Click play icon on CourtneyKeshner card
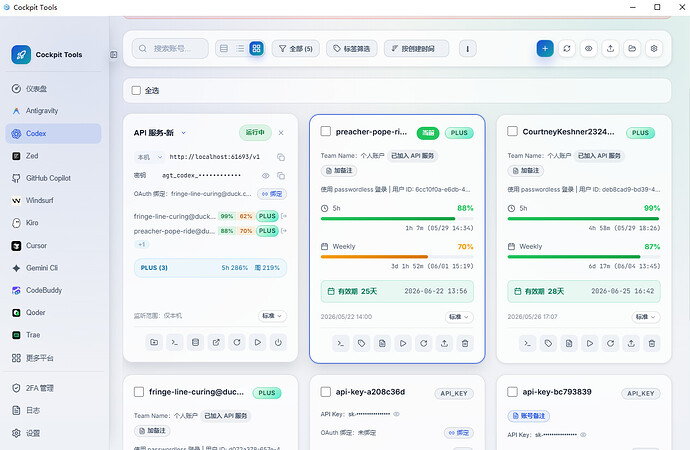690x450 pixels. click(x=589, y=343)
